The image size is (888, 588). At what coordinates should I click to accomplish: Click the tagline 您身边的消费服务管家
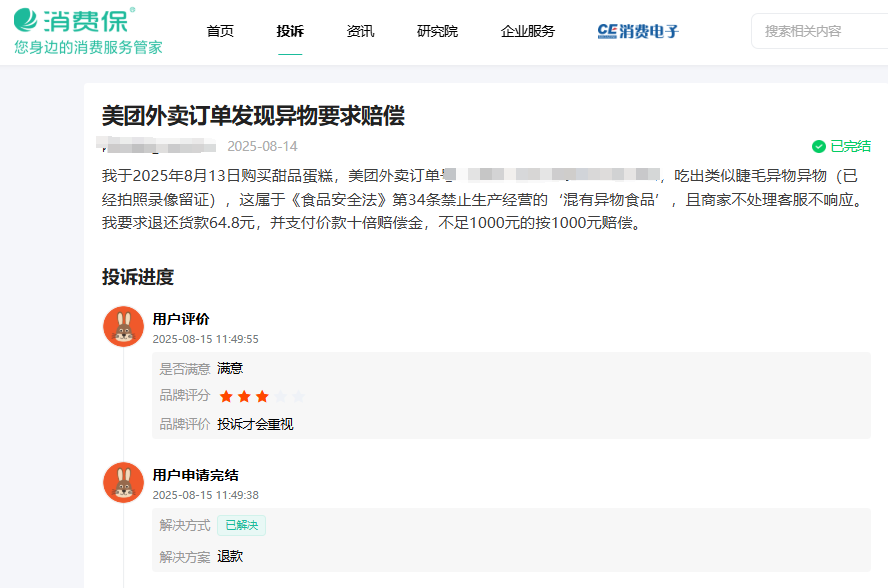tap(88, 48)
